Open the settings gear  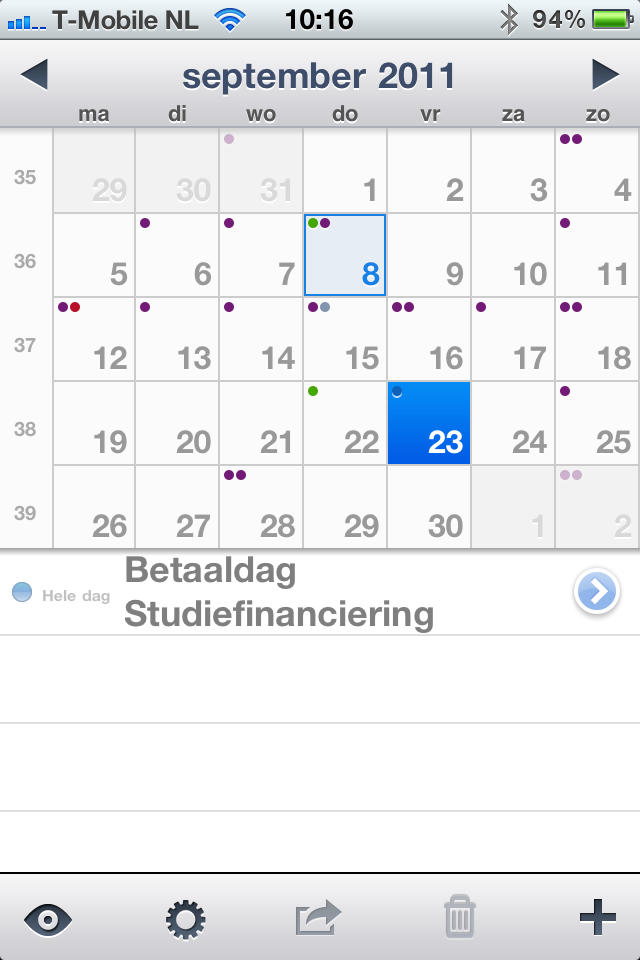[x=185, y=918]
